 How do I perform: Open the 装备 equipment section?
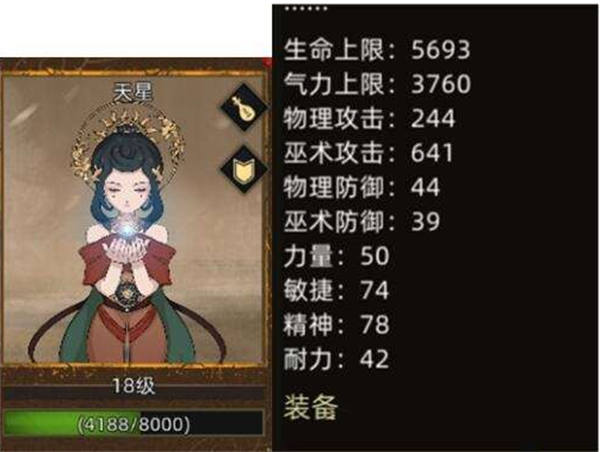pos(311,407)
